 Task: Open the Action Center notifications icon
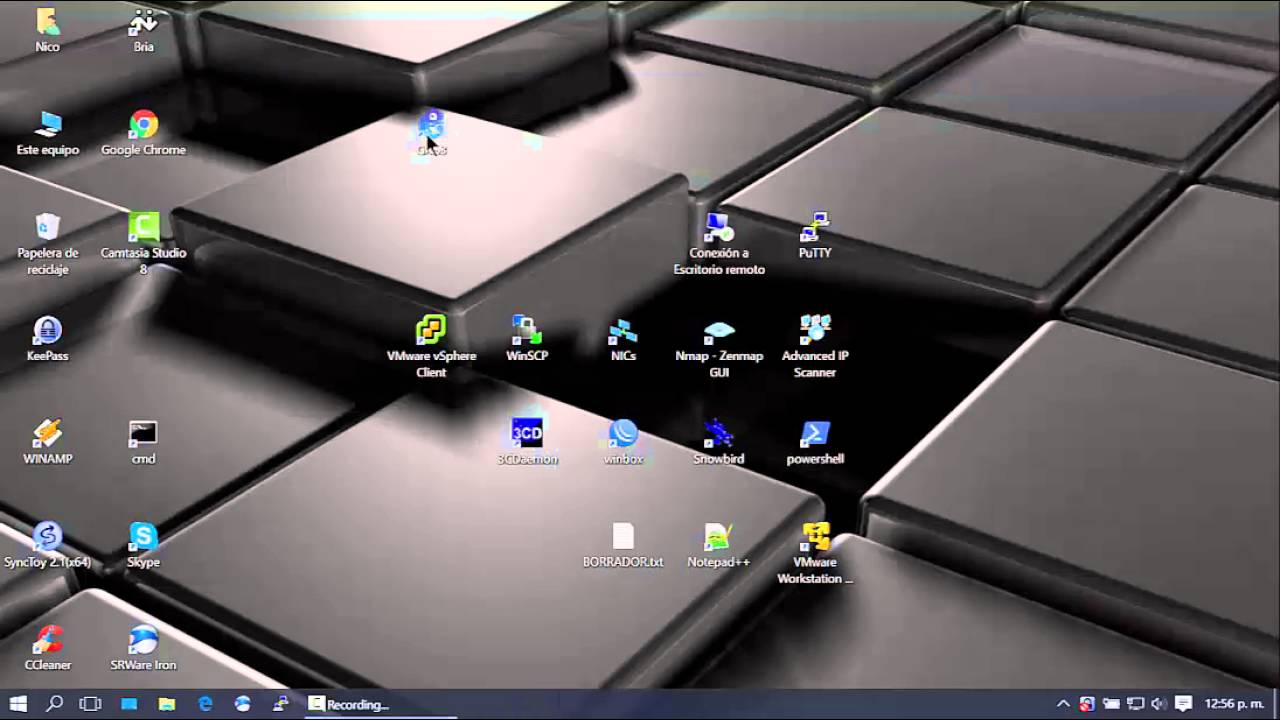[x=1183, y=704]
